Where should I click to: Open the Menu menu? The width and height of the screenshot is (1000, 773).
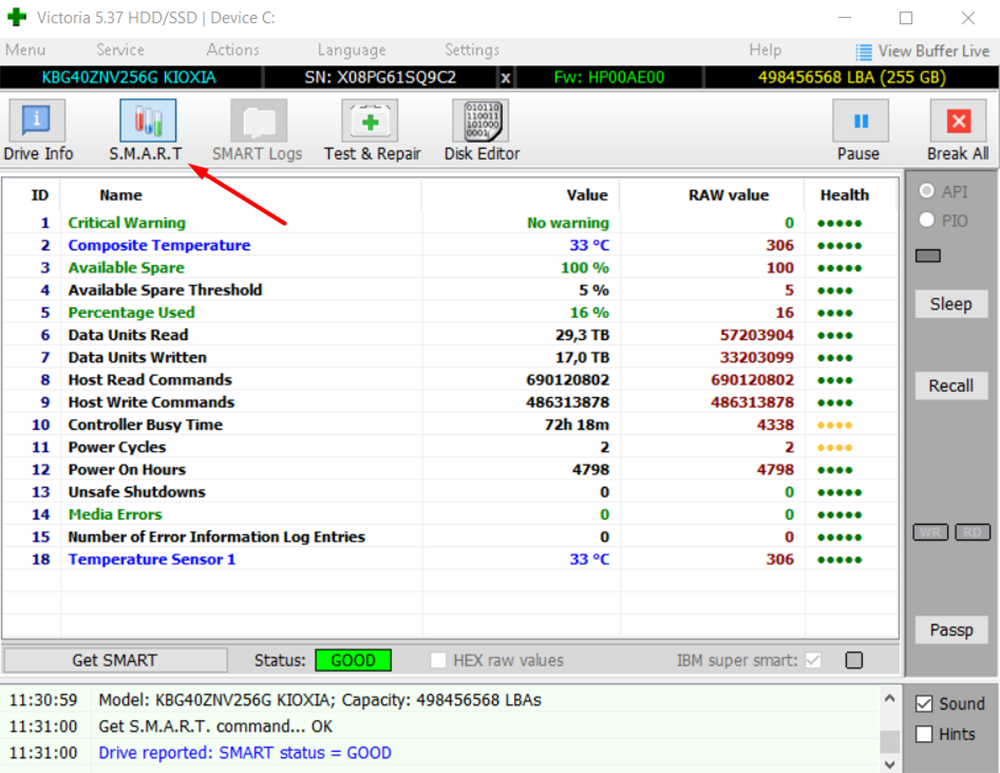26,50
